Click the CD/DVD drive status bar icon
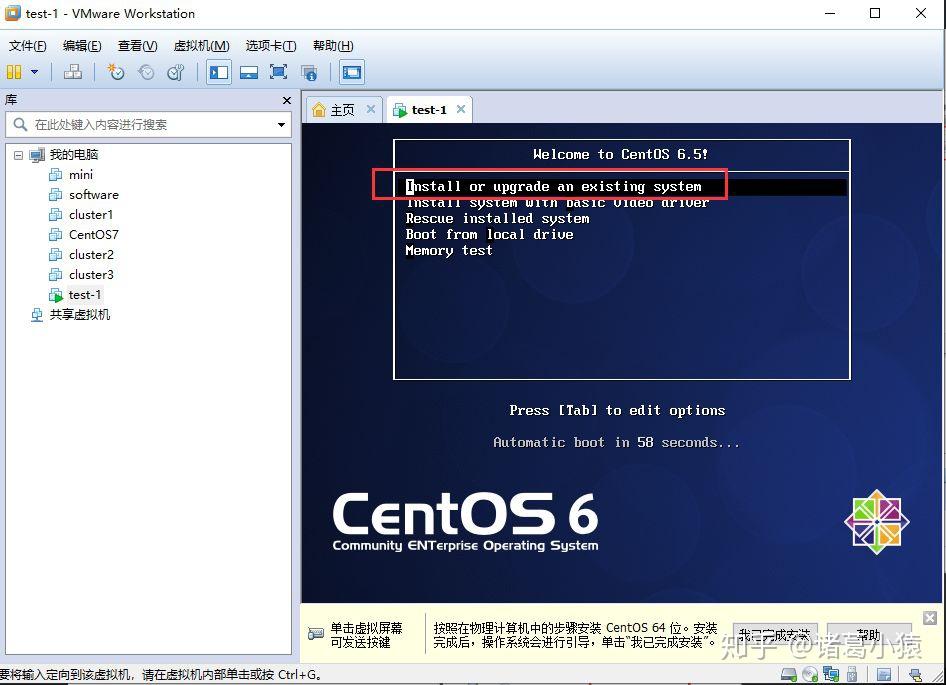The width and height of the screenshot is (946, 685). (809, 671)
